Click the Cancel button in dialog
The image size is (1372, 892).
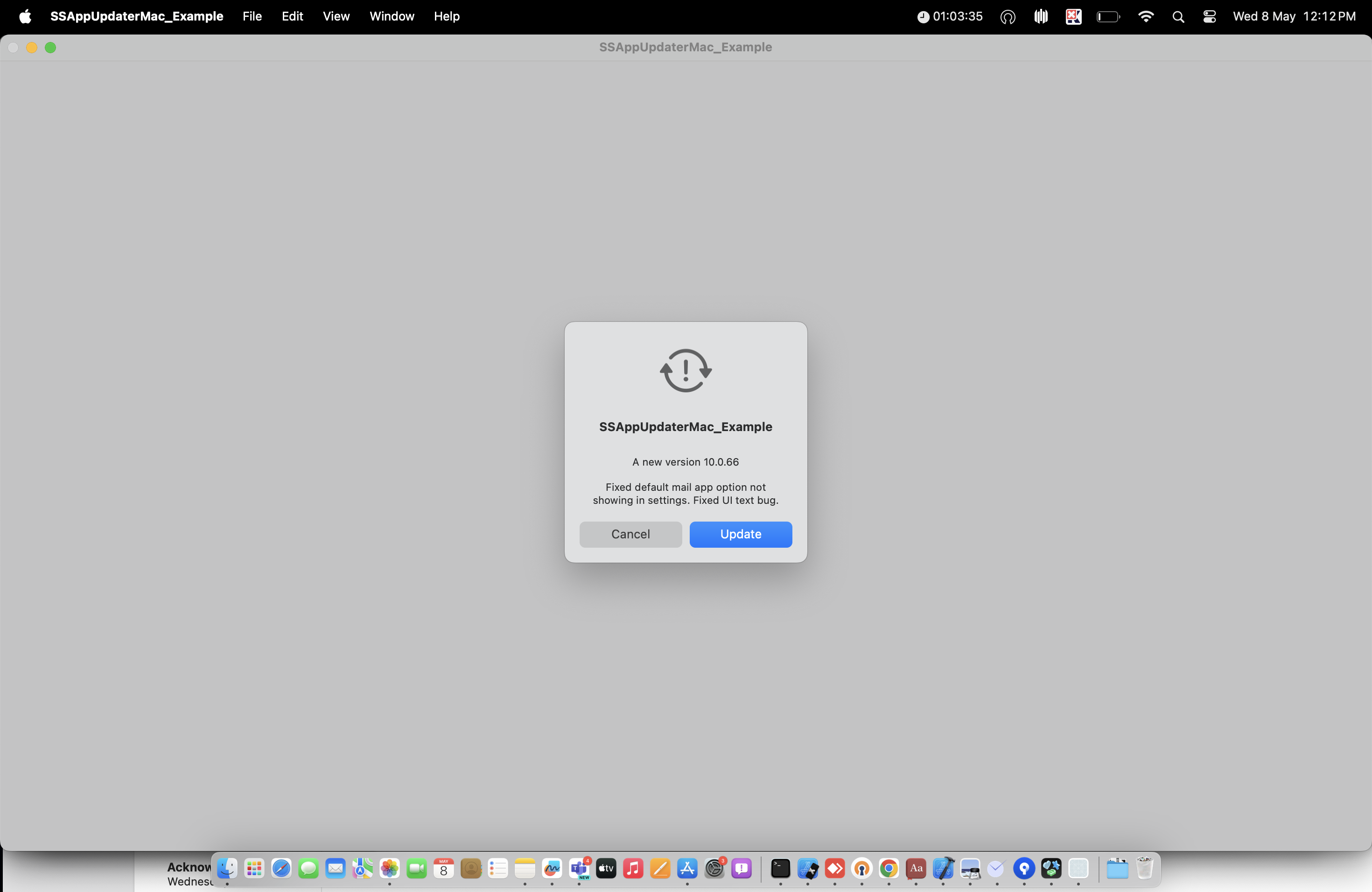[x=630, y=534]
